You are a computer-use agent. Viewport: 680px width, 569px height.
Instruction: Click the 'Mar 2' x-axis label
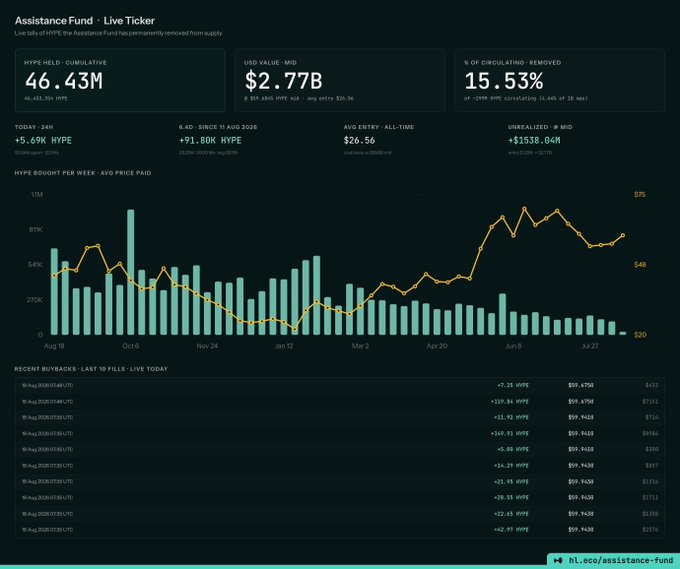tap(360, 346)
